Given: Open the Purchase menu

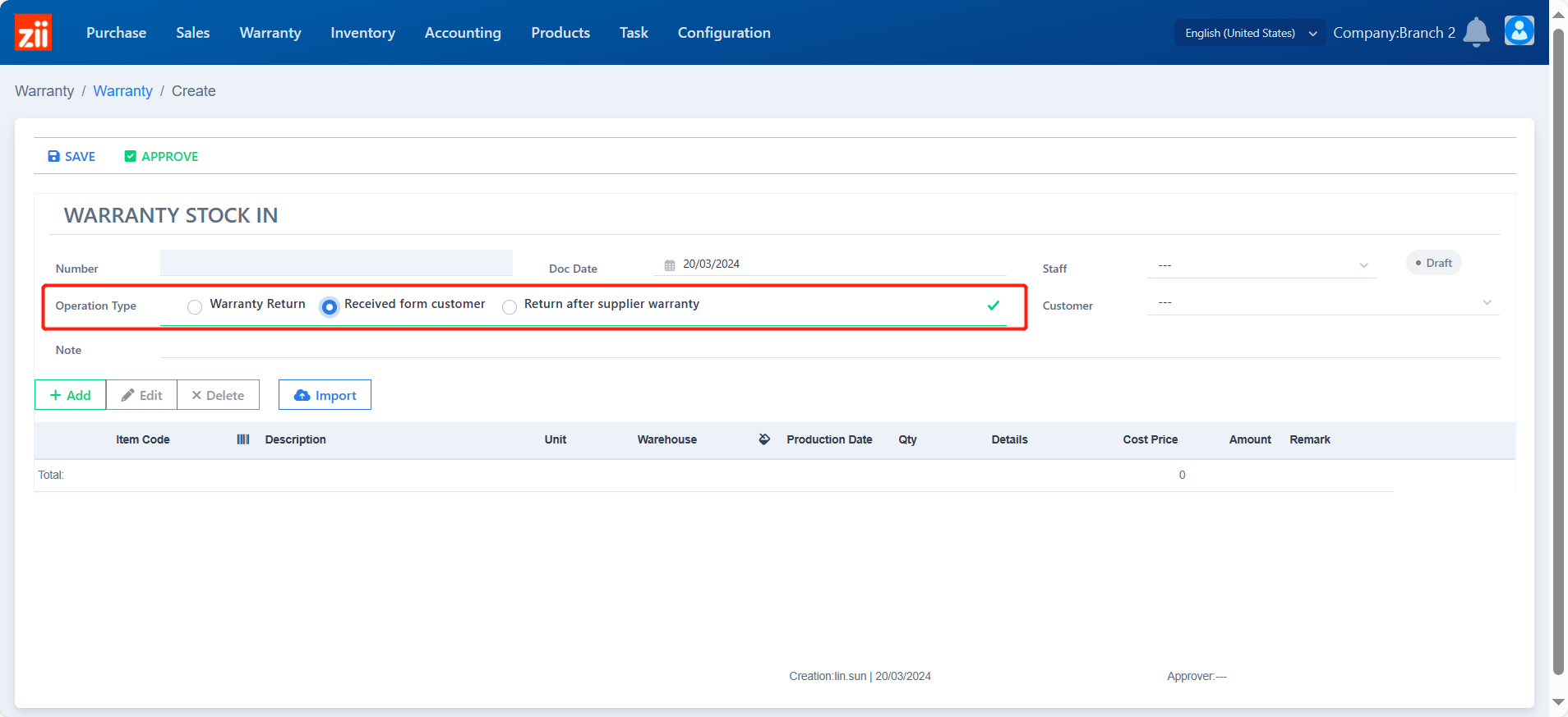Looking at the screenshot, I should [x=116, y=33].
